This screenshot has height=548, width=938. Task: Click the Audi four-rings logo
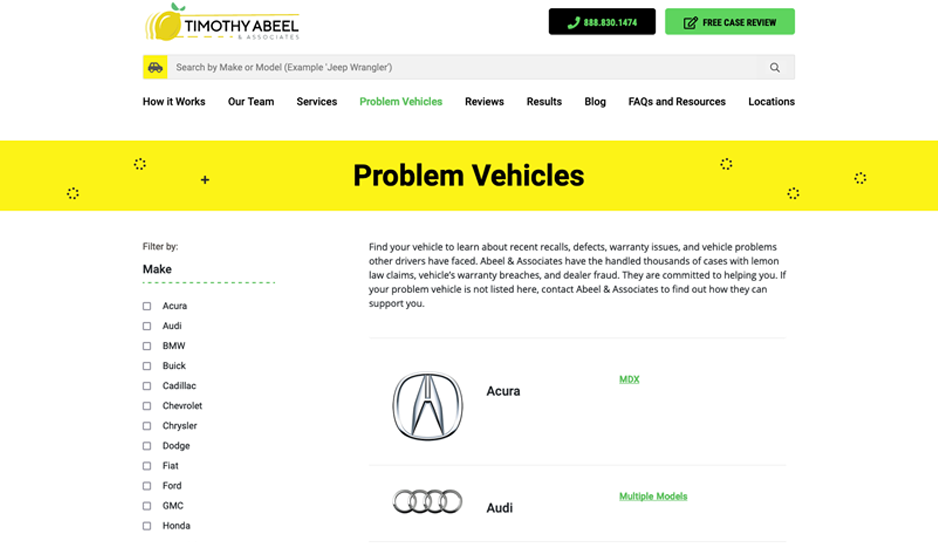(x=428, y=501)
